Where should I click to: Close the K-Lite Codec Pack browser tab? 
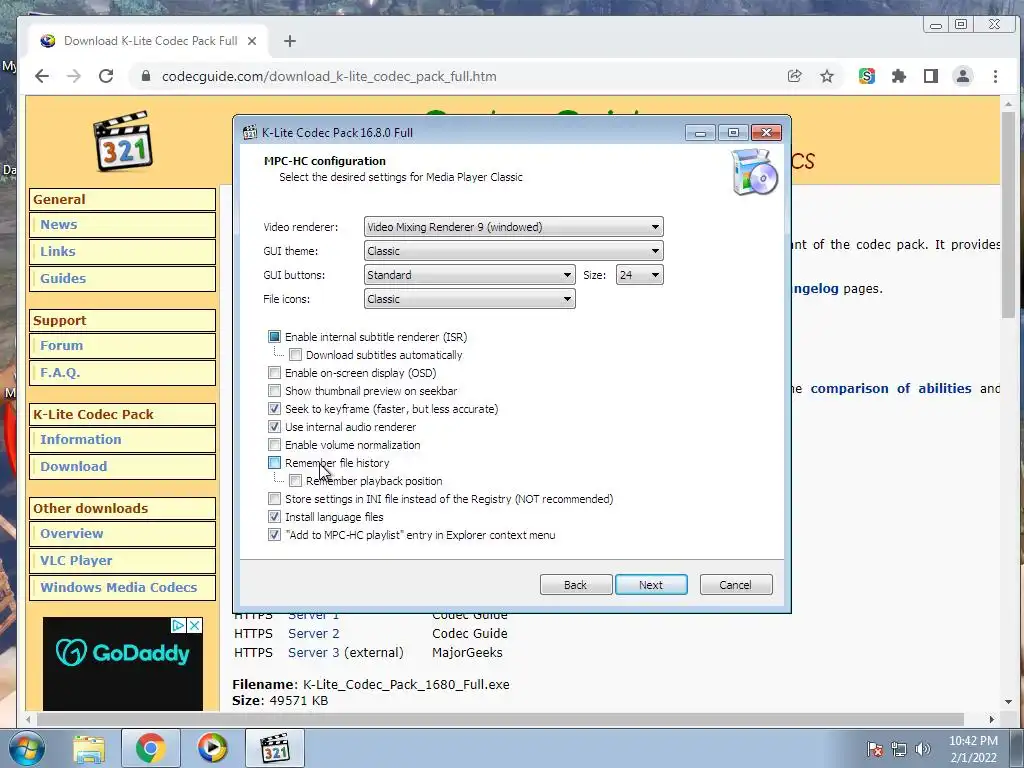252,41
